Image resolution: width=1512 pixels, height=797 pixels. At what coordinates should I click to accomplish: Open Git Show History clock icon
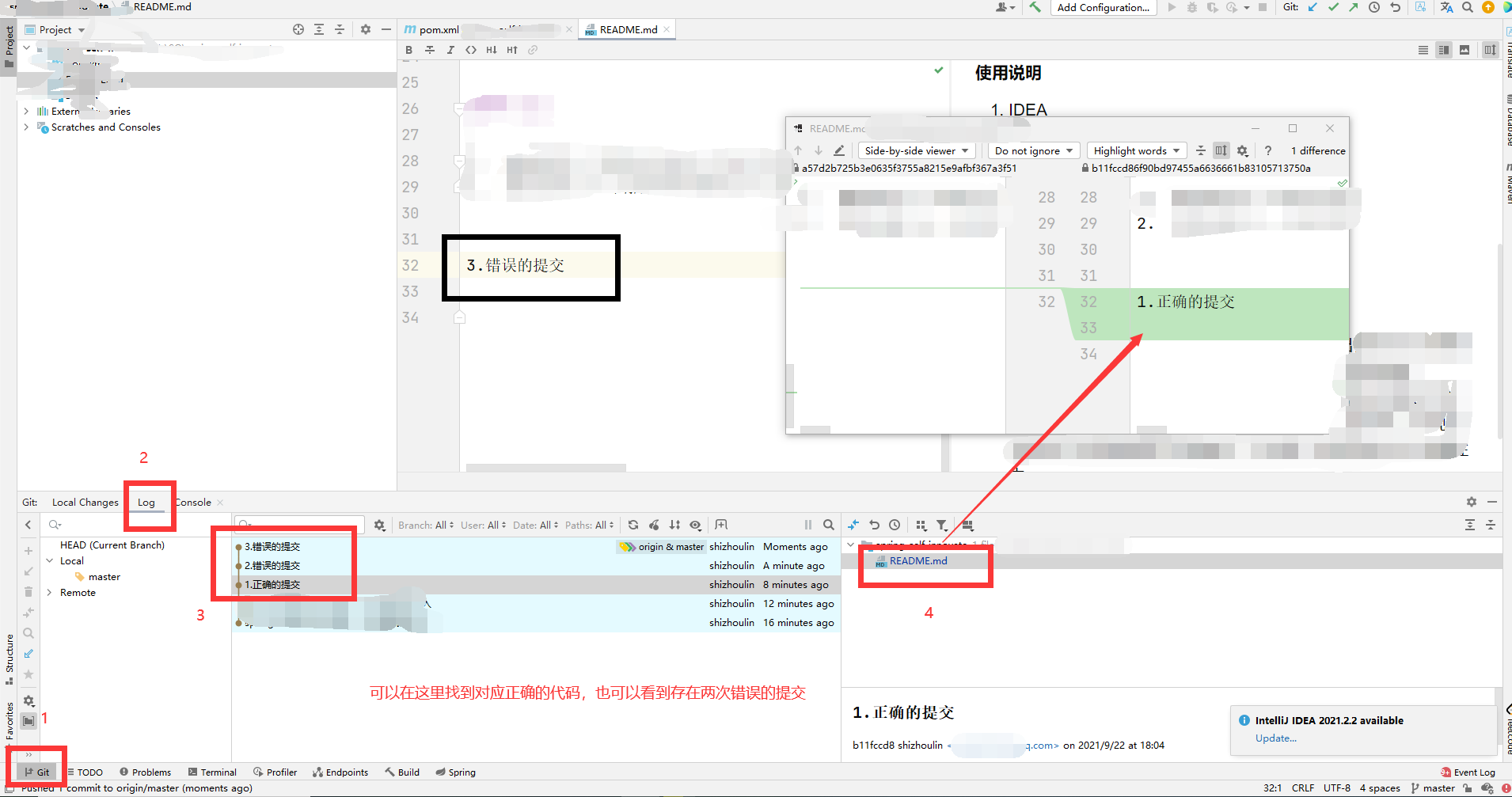coord(1374,7)
